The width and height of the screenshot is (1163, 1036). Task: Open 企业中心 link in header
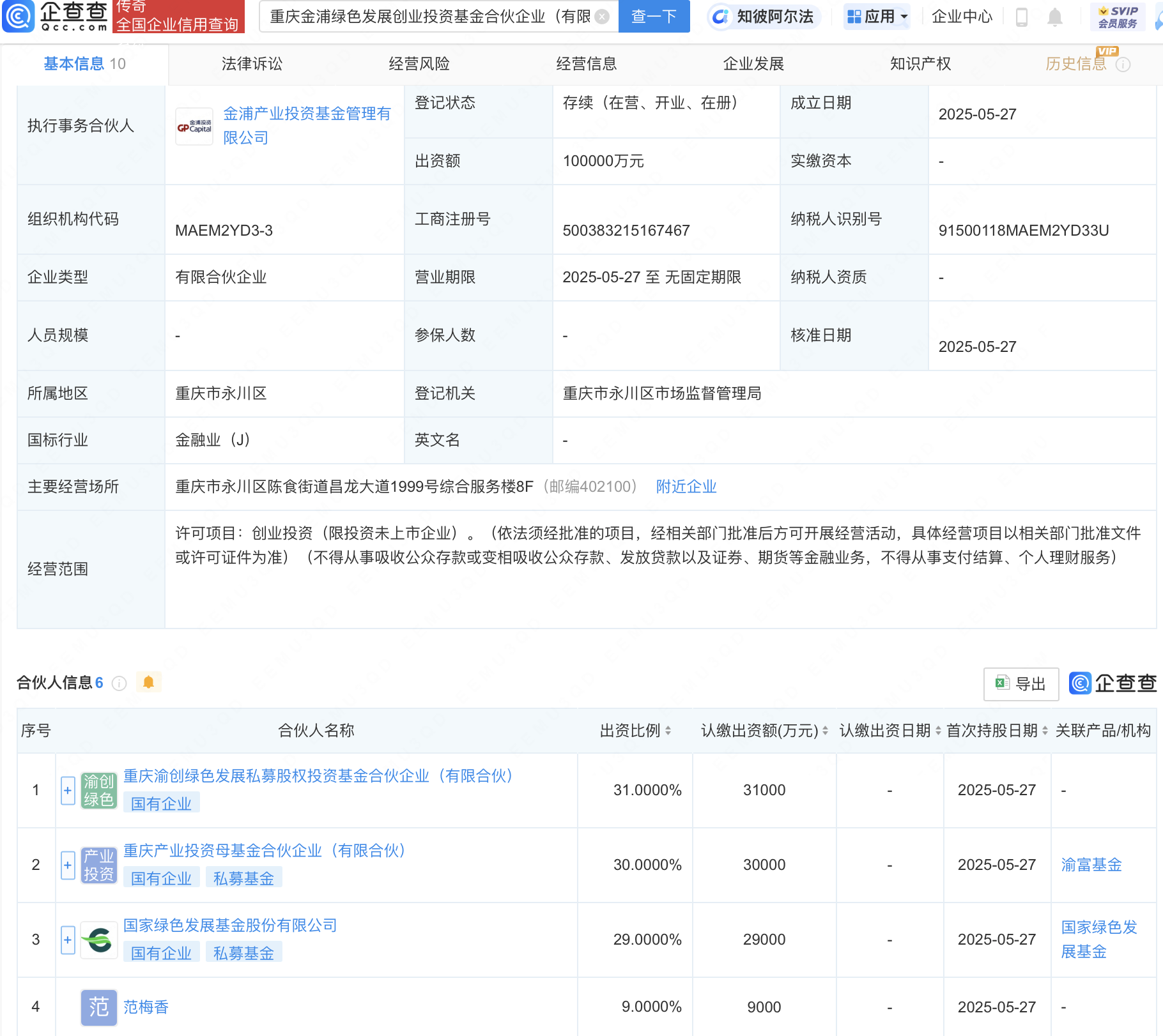point(962,17)
